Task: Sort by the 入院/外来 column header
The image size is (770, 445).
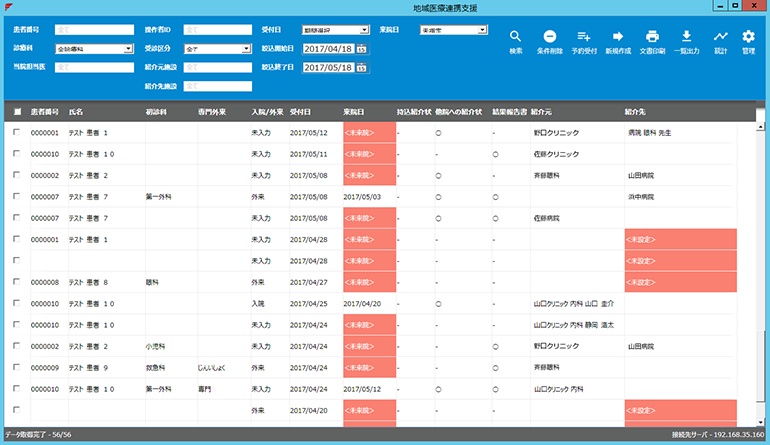Action: pos(267,112)
